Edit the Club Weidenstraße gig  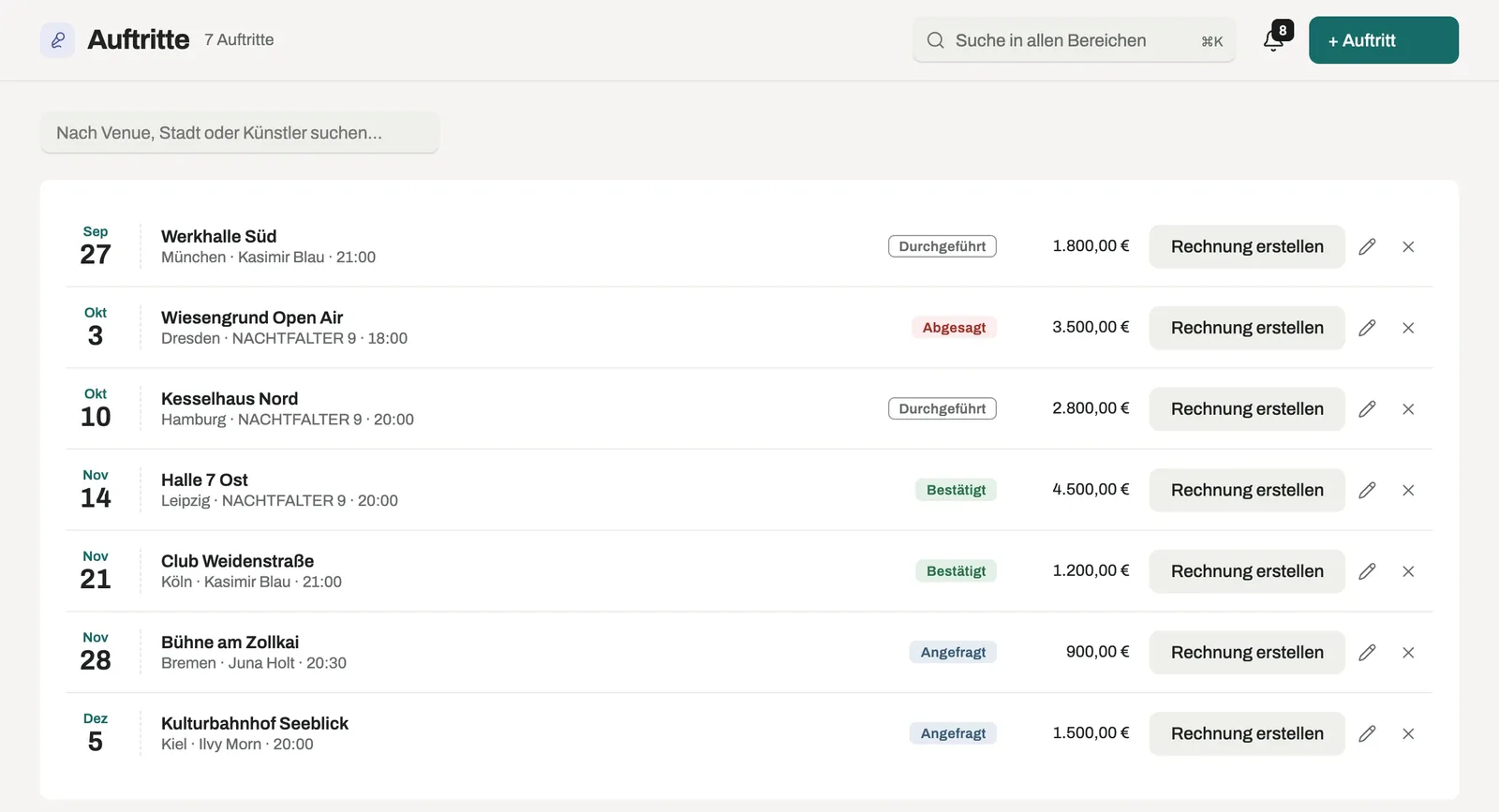point(1367,571)
